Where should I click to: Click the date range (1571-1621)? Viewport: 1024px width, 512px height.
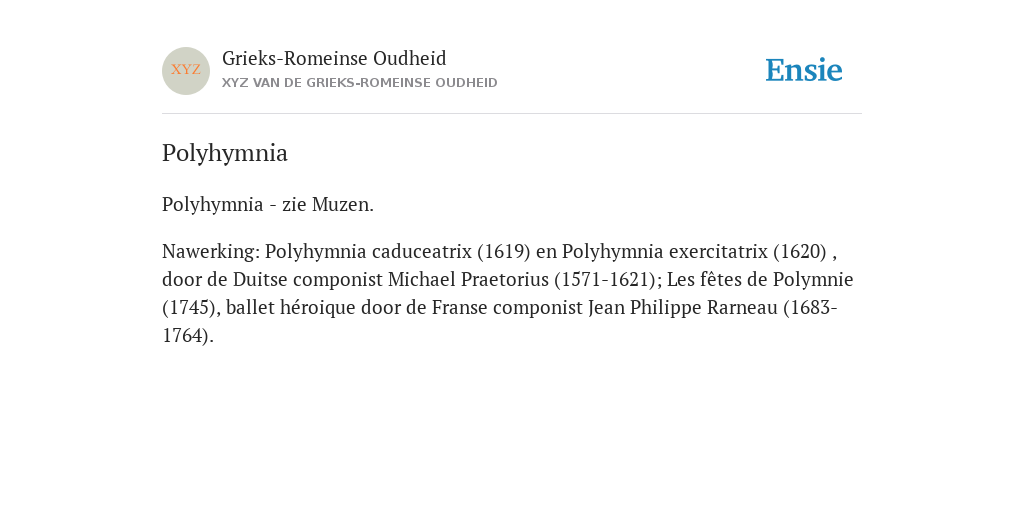604,280
